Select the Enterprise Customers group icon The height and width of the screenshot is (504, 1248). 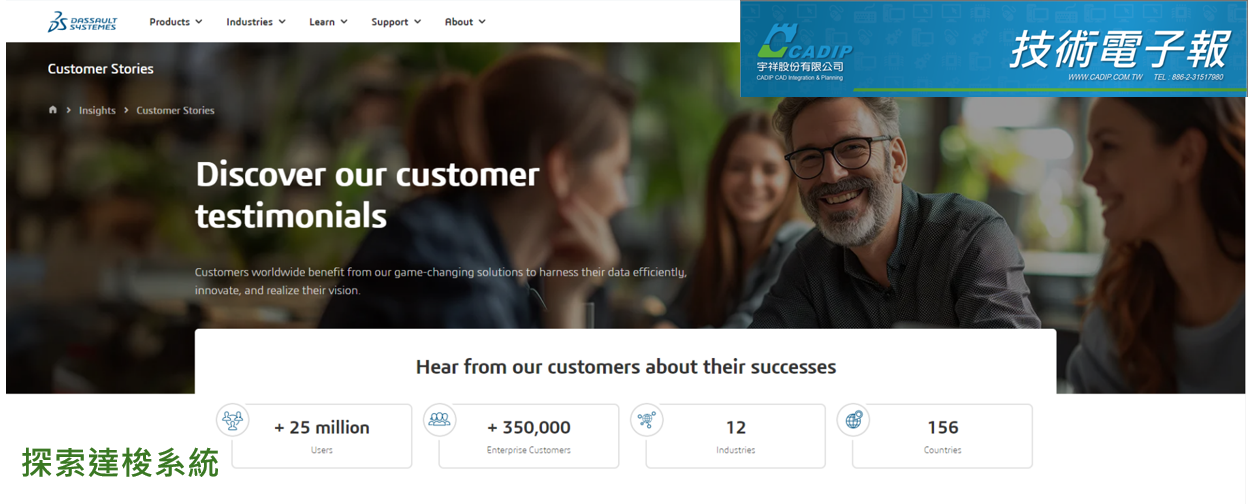(440, 420)
